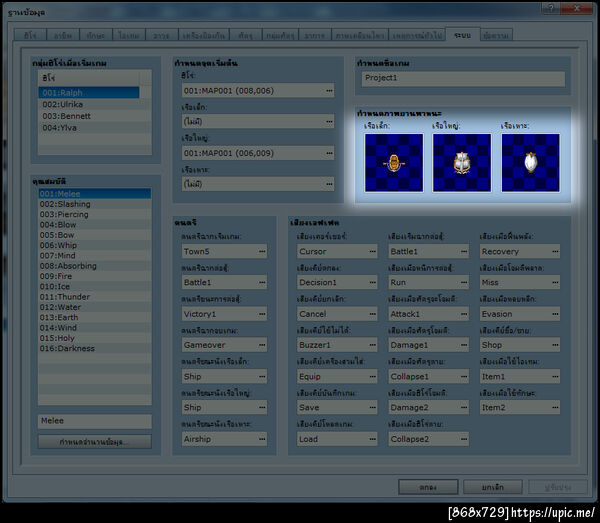Open the ellipsis button for Damage2 sound
The image size is (600, 523).
[x=464, y=407]
